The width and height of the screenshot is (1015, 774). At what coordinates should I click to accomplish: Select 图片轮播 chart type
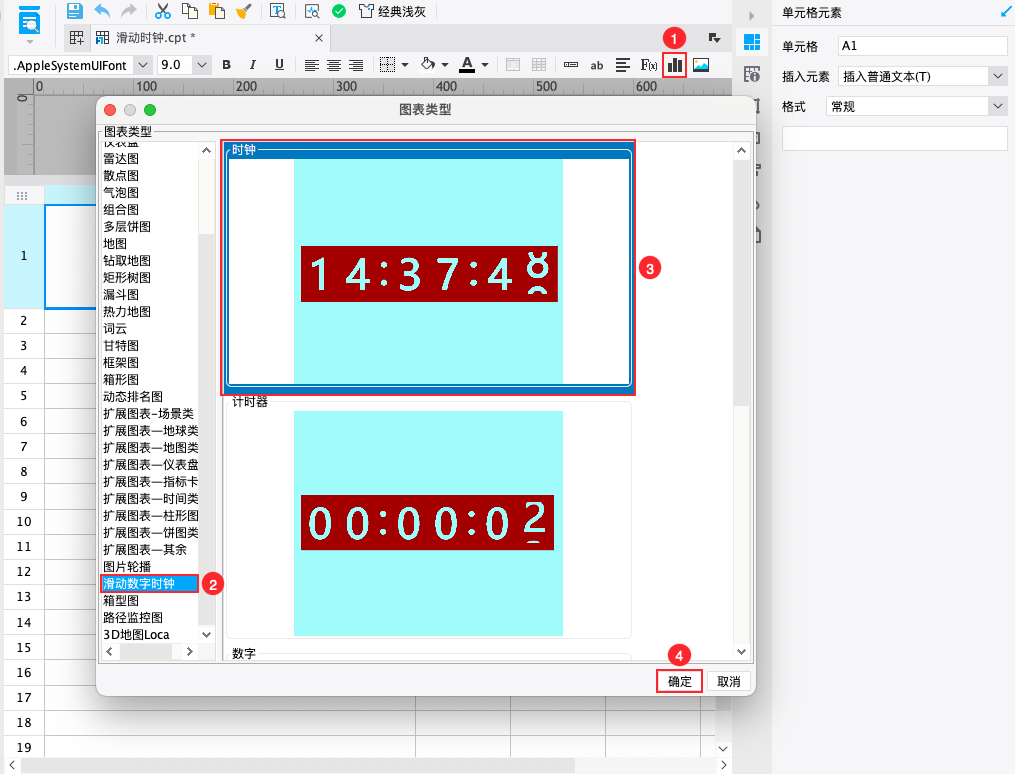[127, 567]
